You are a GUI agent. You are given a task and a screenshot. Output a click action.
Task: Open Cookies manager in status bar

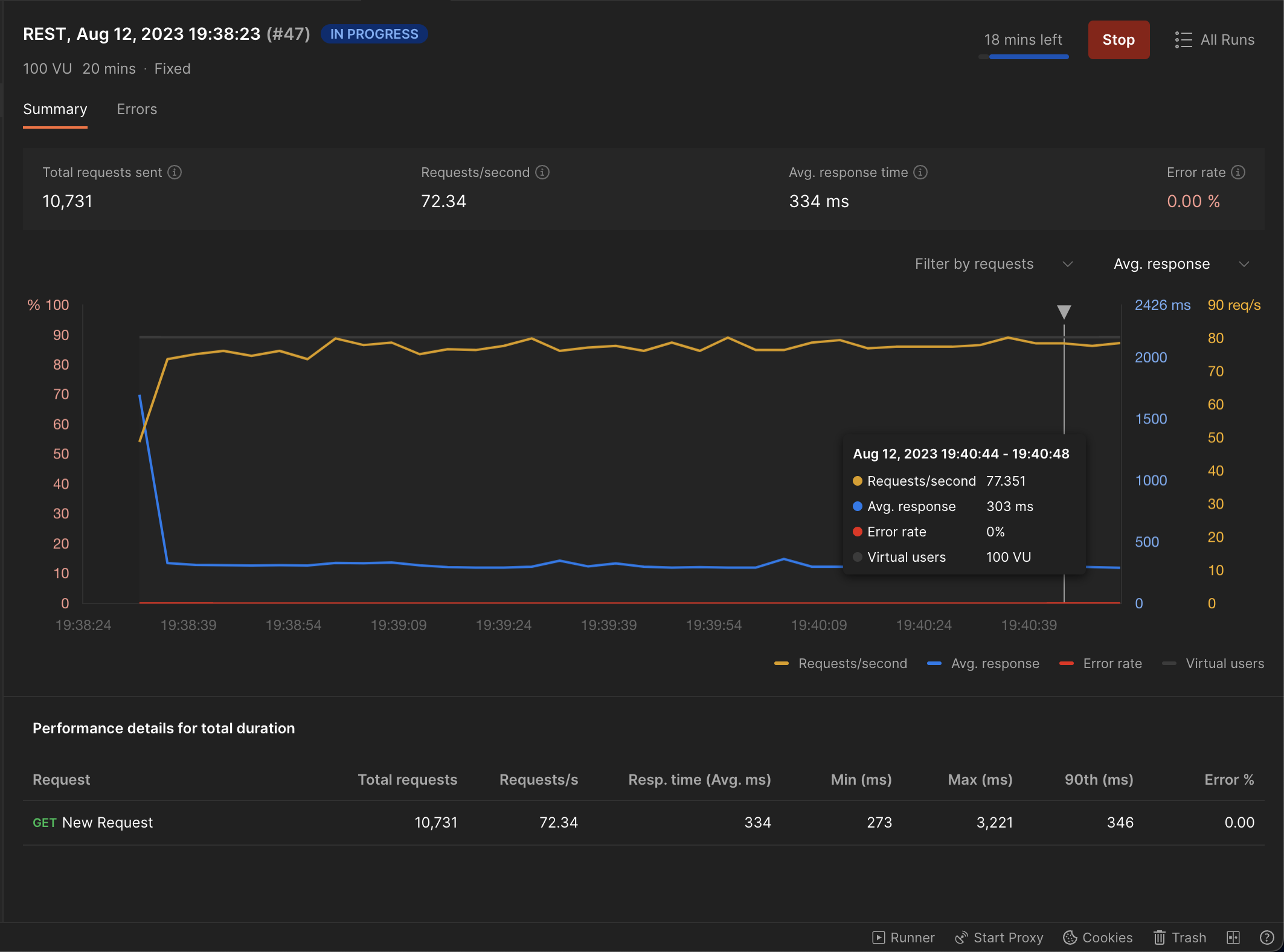tap(1098, 938)
